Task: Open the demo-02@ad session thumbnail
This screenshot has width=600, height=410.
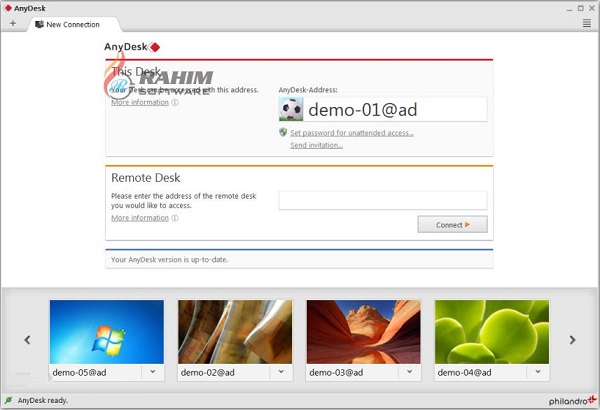Action: pyautogui.click(x=235, y=332)
